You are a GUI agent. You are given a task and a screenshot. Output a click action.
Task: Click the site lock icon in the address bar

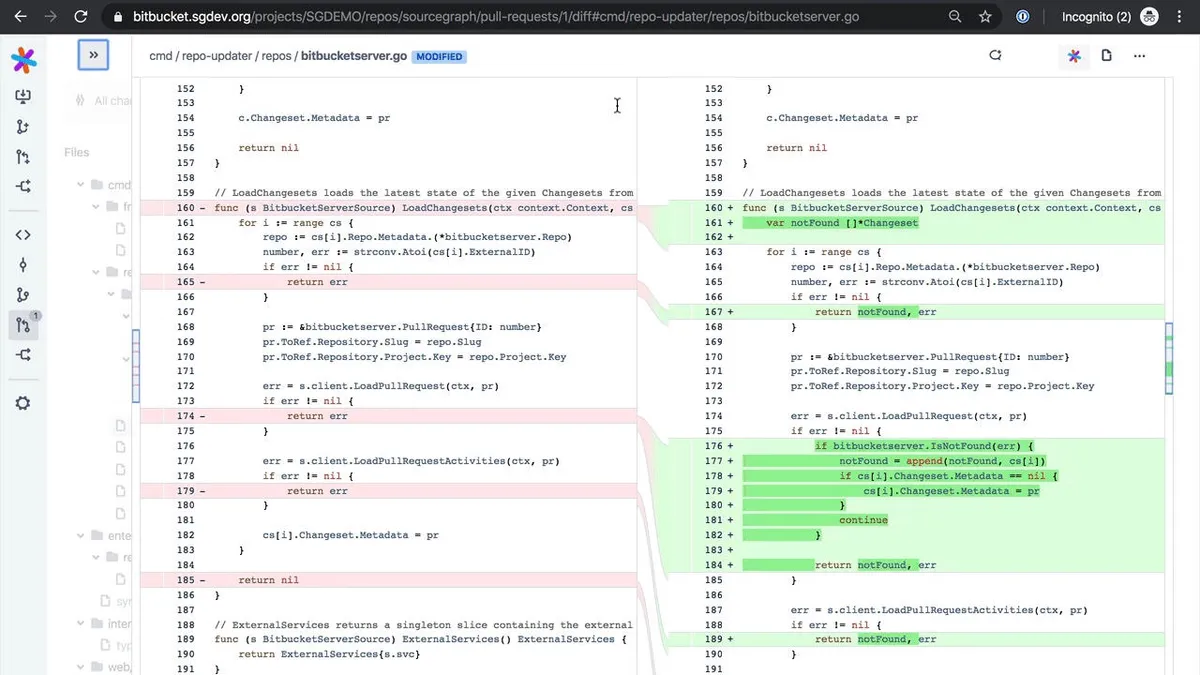click(x=118, y=17)
